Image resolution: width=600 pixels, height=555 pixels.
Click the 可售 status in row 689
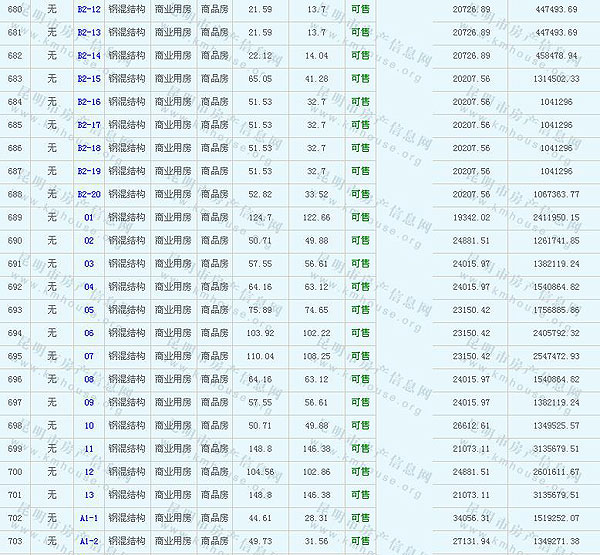pos(360,217)
